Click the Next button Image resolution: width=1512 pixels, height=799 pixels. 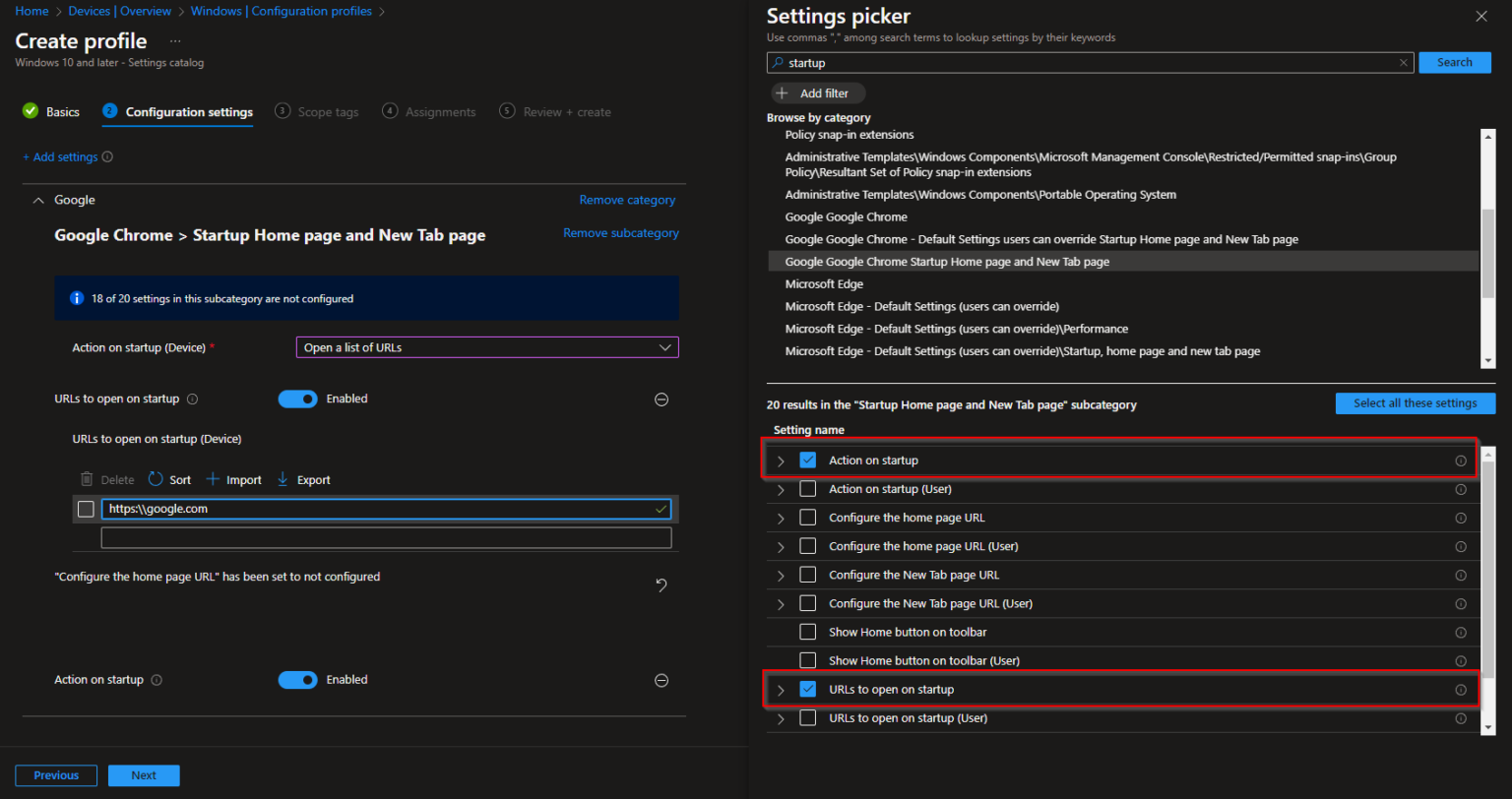144,775
